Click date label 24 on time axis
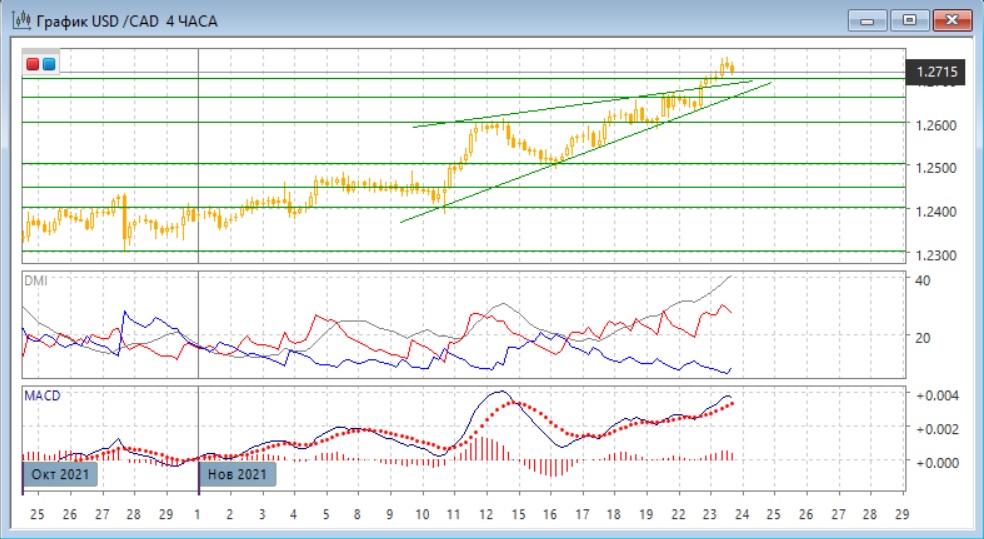 pos(742,515)
